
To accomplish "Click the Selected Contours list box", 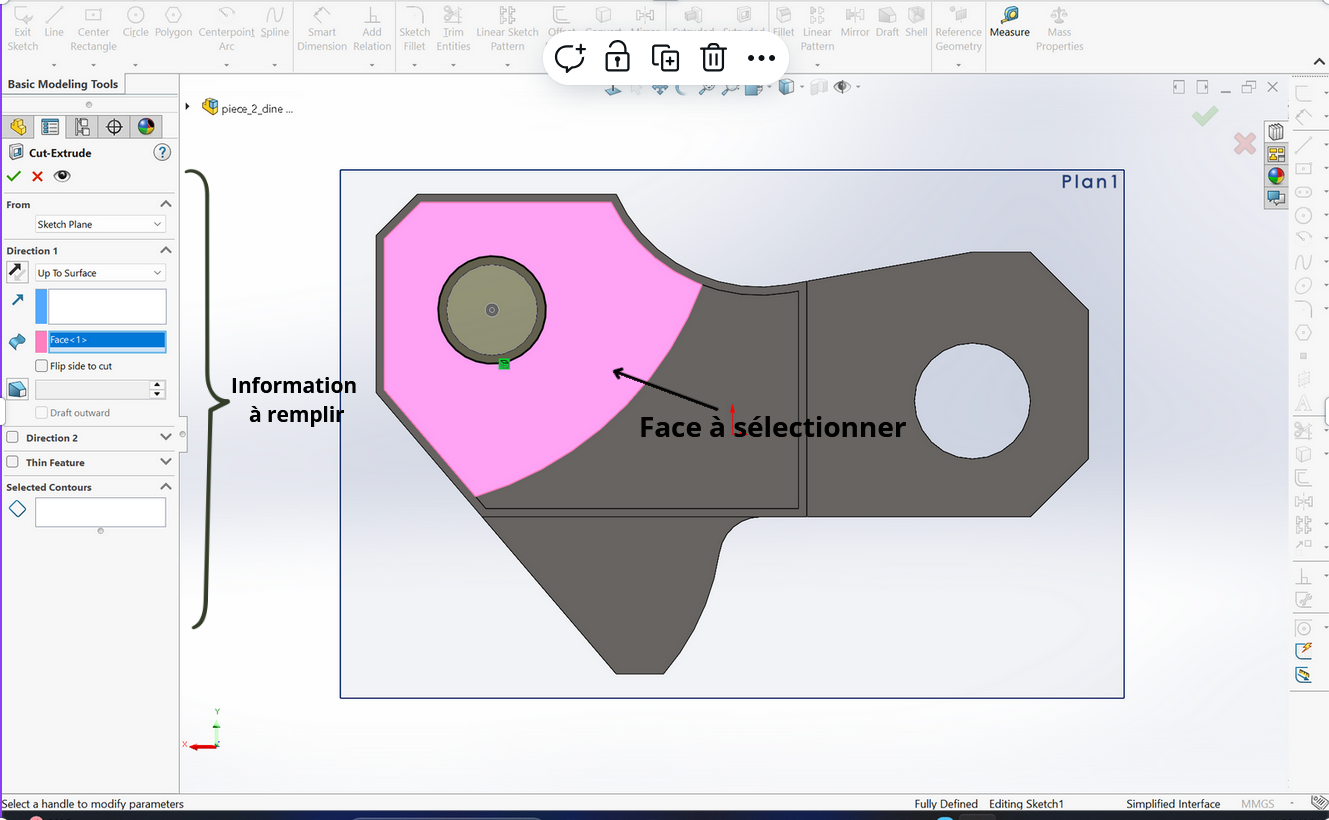I will [100, 512].
